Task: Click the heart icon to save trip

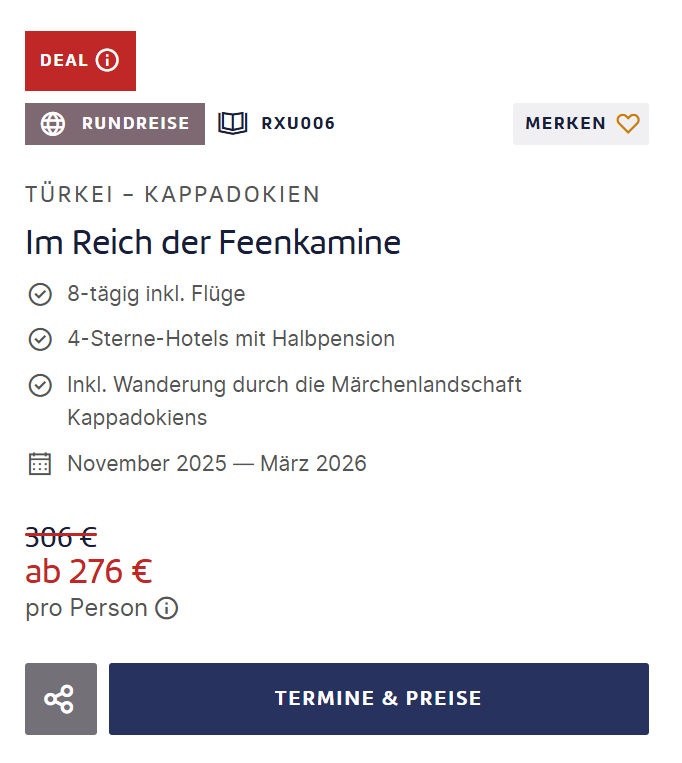Action: coord(628,124)
